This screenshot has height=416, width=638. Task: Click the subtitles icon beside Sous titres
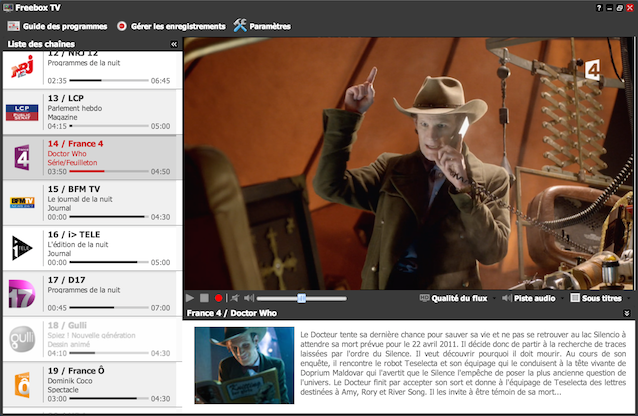click(575, 298)
